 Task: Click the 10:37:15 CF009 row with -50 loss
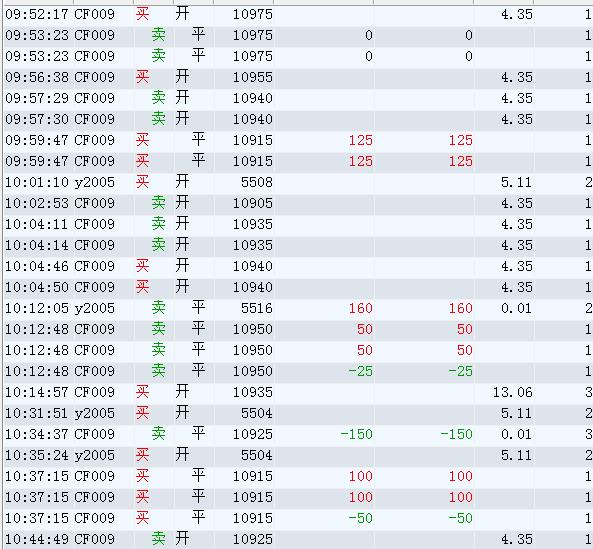coord(298,518)
